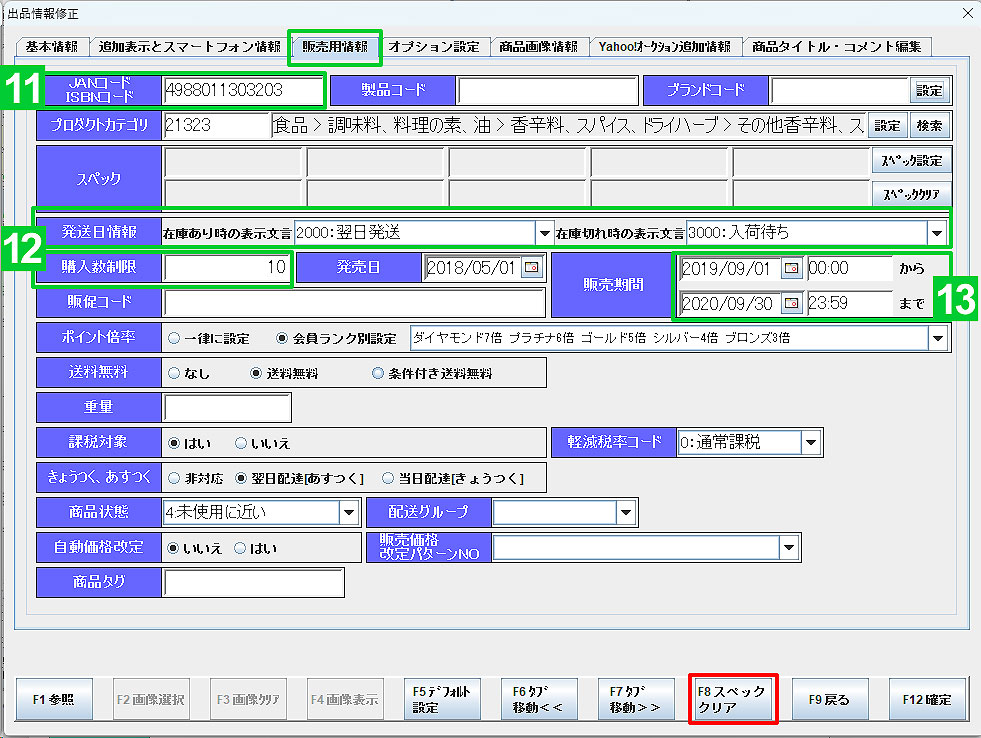This screenshot has width=981, height=738.
Task: Open calendar for 販売期間 end date
Action: pos(791,303)
